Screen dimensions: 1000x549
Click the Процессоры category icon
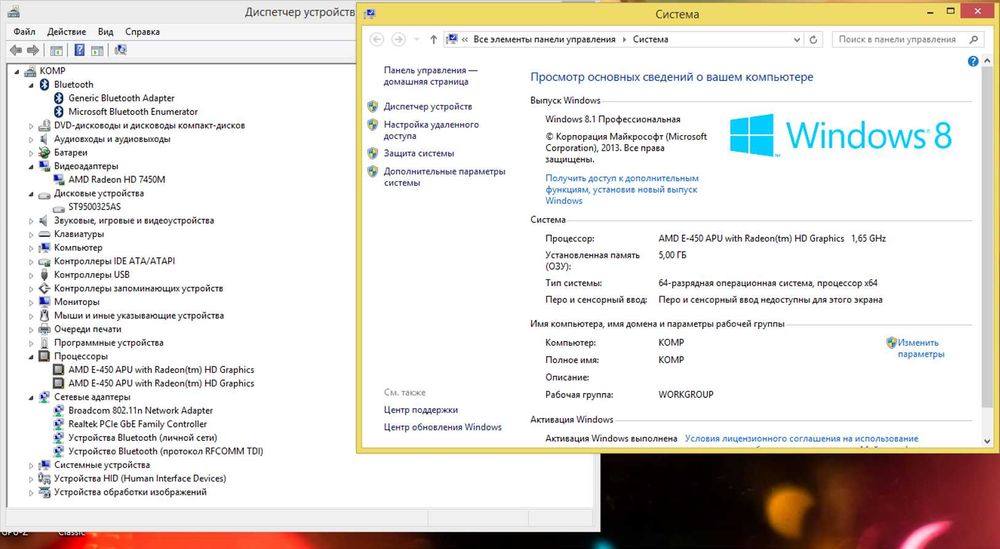pos(44,356)
